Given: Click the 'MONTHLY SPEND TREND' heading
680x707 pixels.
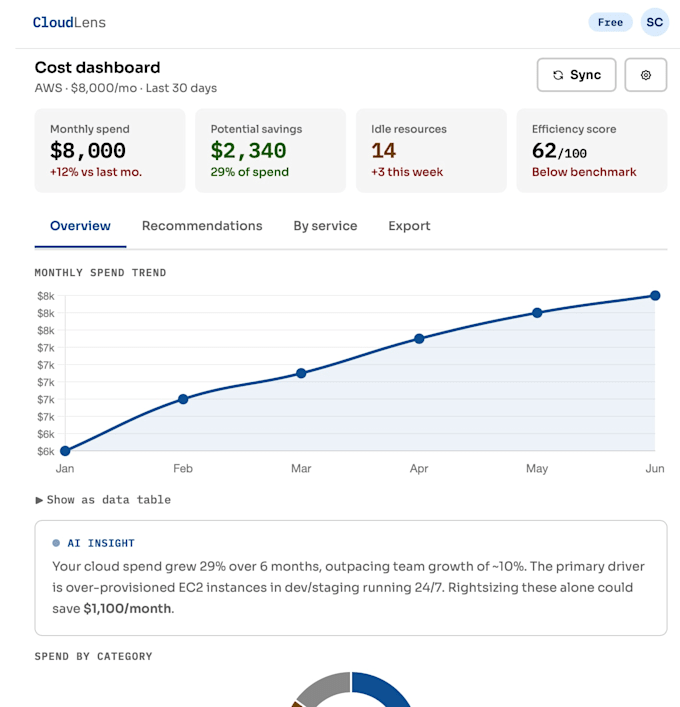Looking at the screenshot, I should (x=101, y=273).
